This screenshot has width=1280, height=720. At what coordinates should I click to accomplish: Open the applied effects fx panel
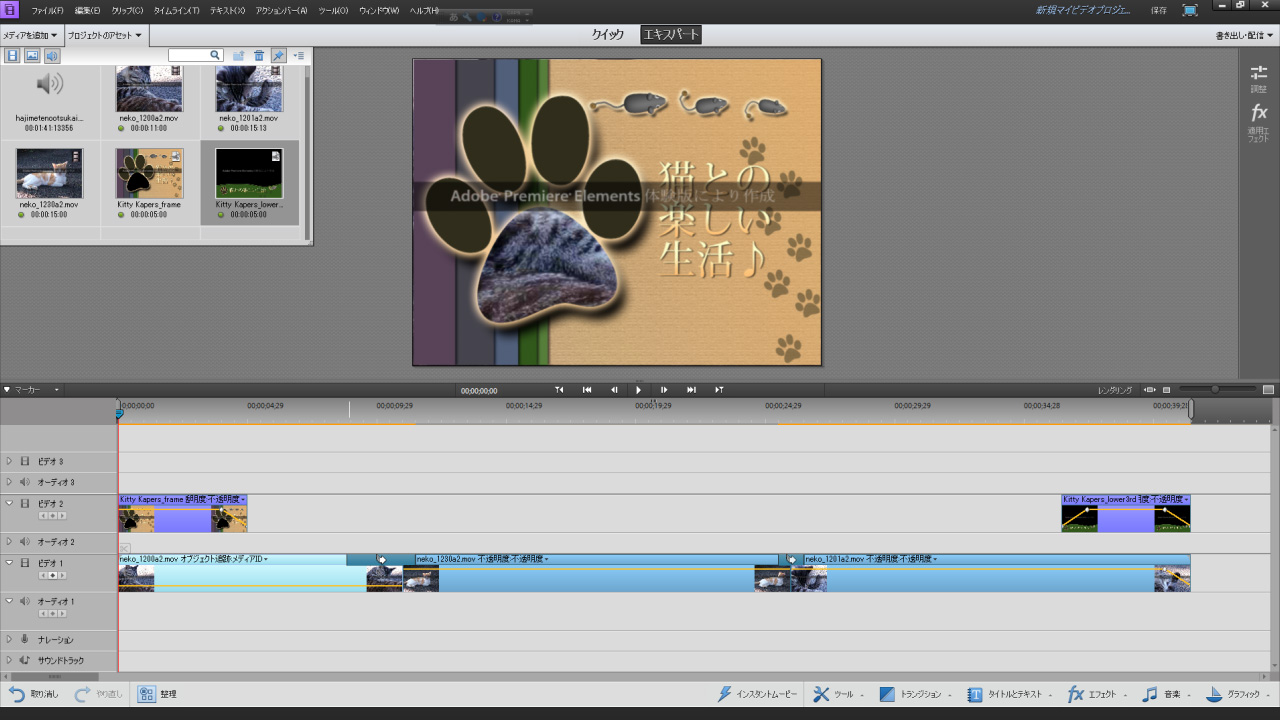click(x=1258, y=113)
